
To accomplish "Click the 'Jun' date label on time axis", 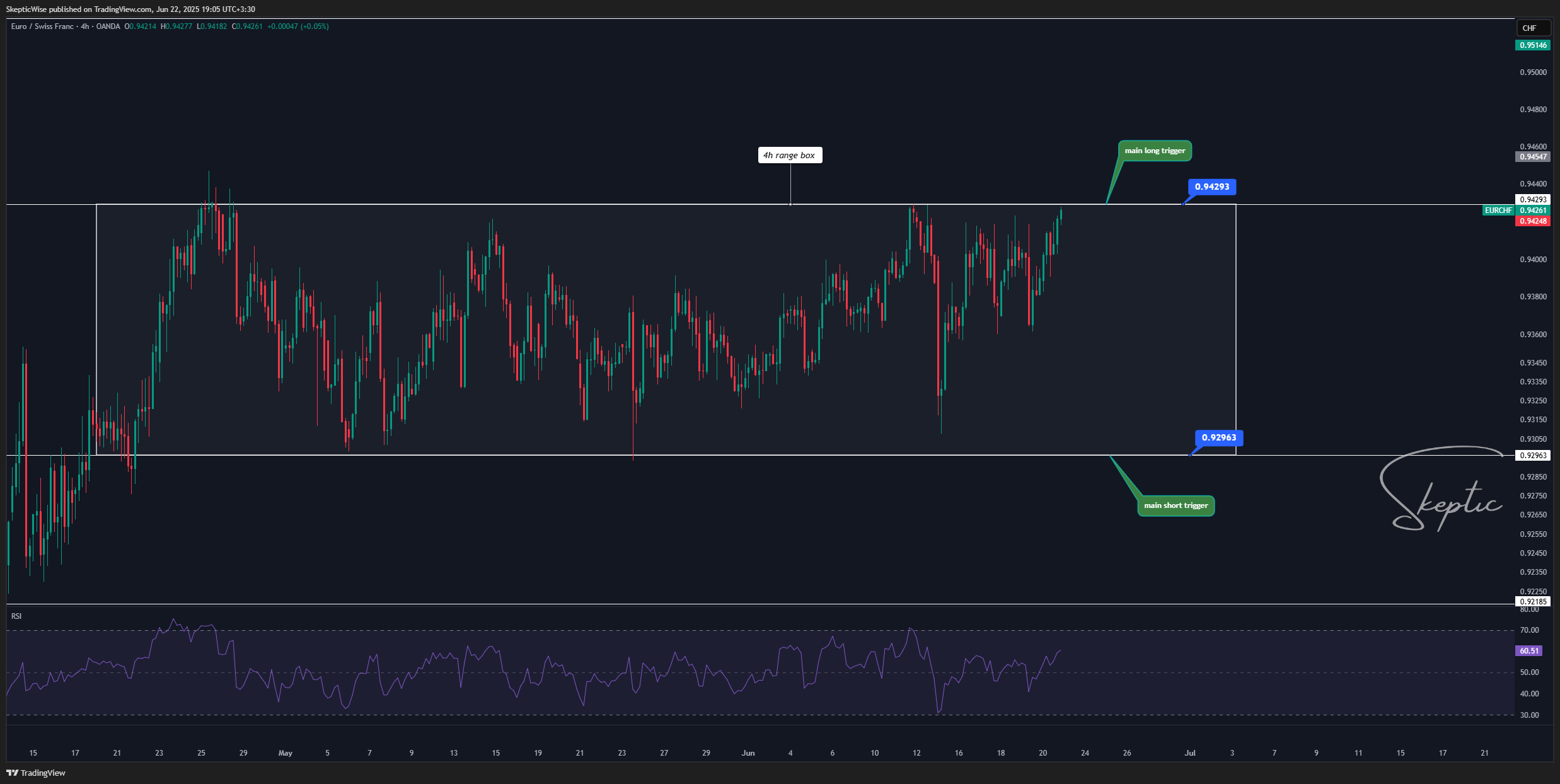I will 748,753.
